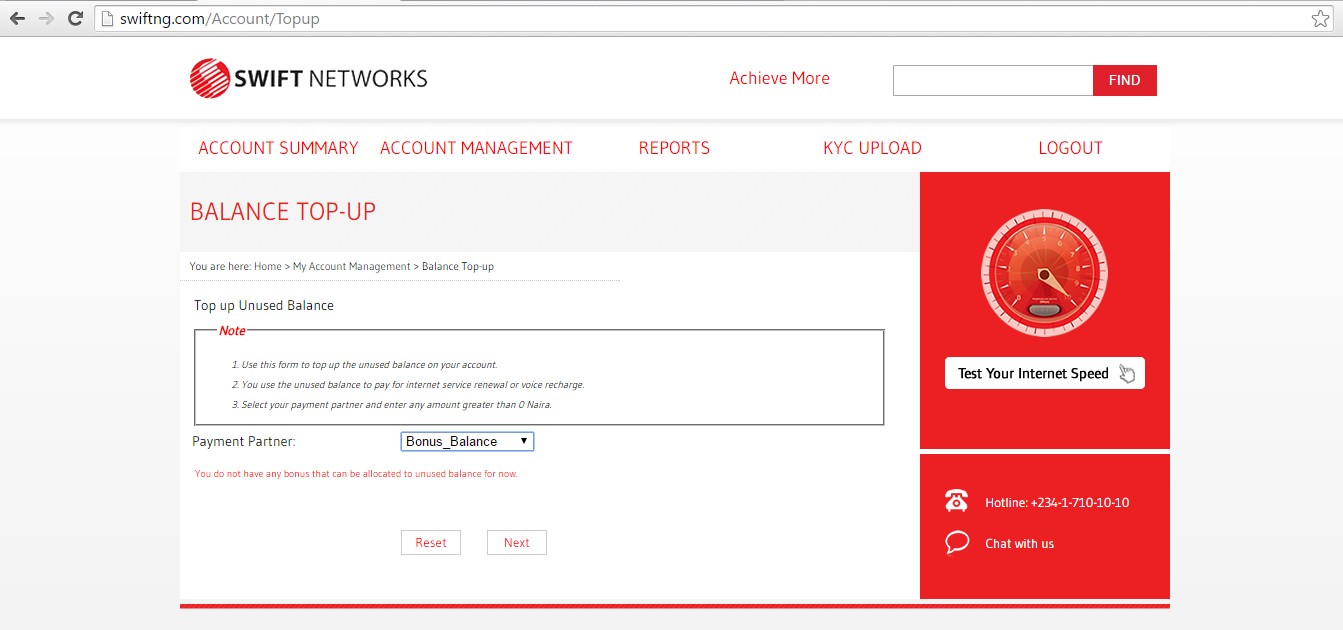Select the Reports menu item
The width and height of the screenshot is (1343, 630).
674,147
